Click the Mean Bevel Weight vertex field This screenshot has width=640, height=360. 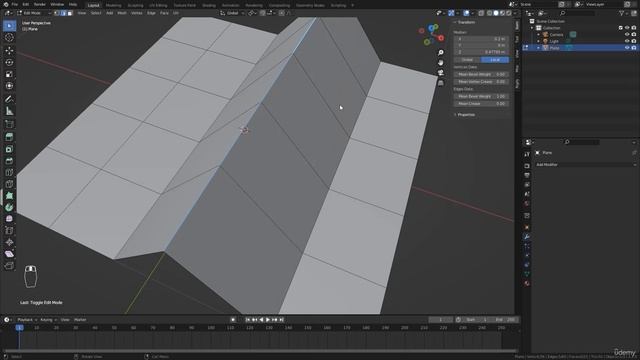point(482,74)
